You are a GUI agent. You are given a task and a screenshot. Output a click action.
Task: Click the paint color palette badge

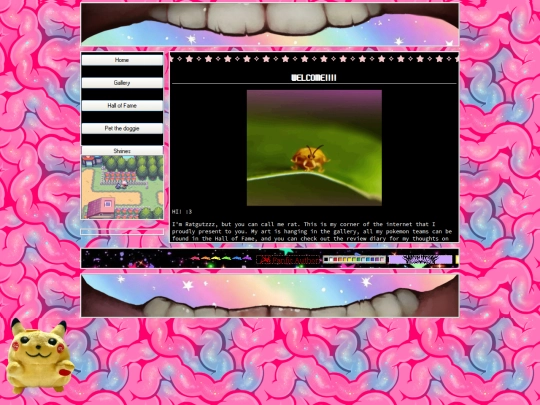point(354,259)
